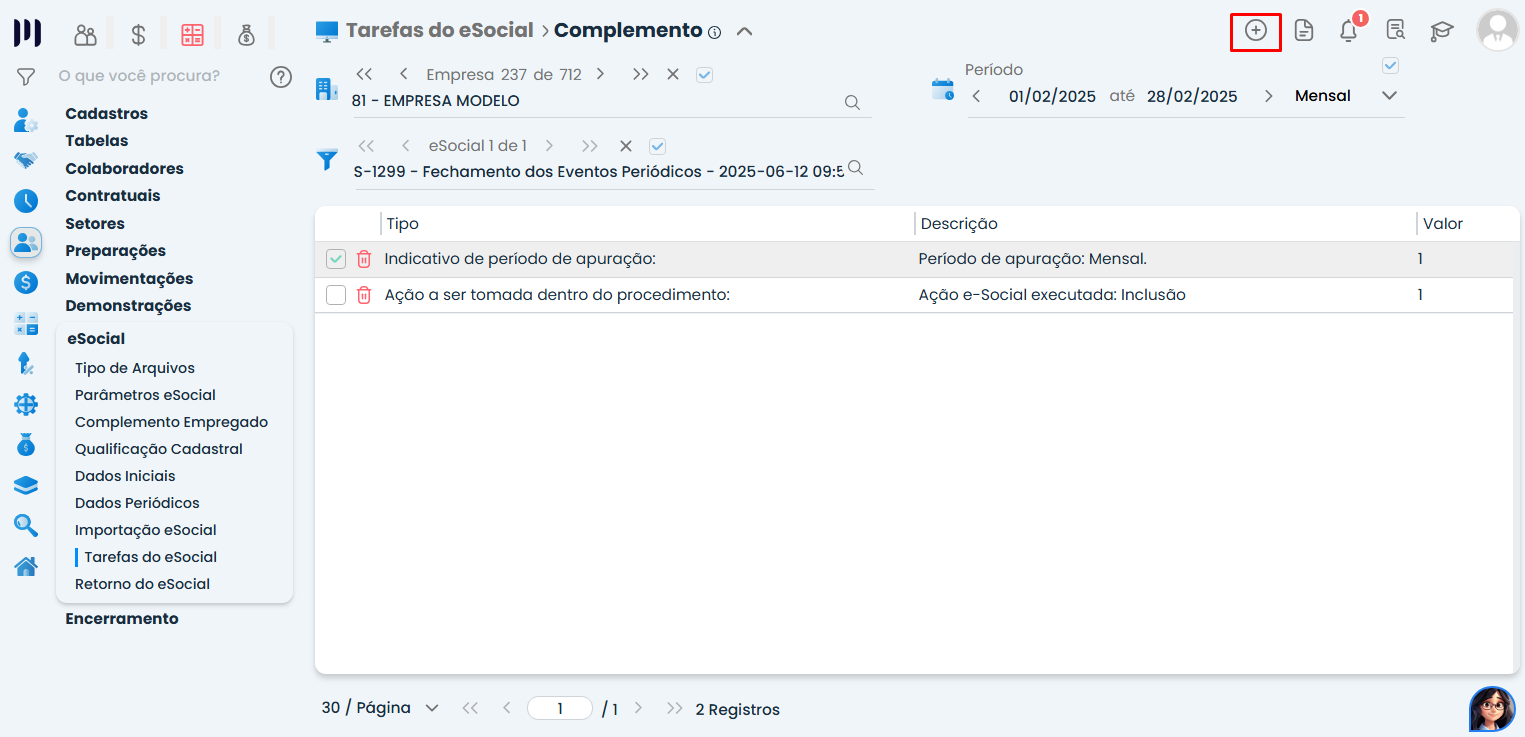Open the document report icon in top bar
This screenshot has width=1525, height=737.
tap(1304, 31)
